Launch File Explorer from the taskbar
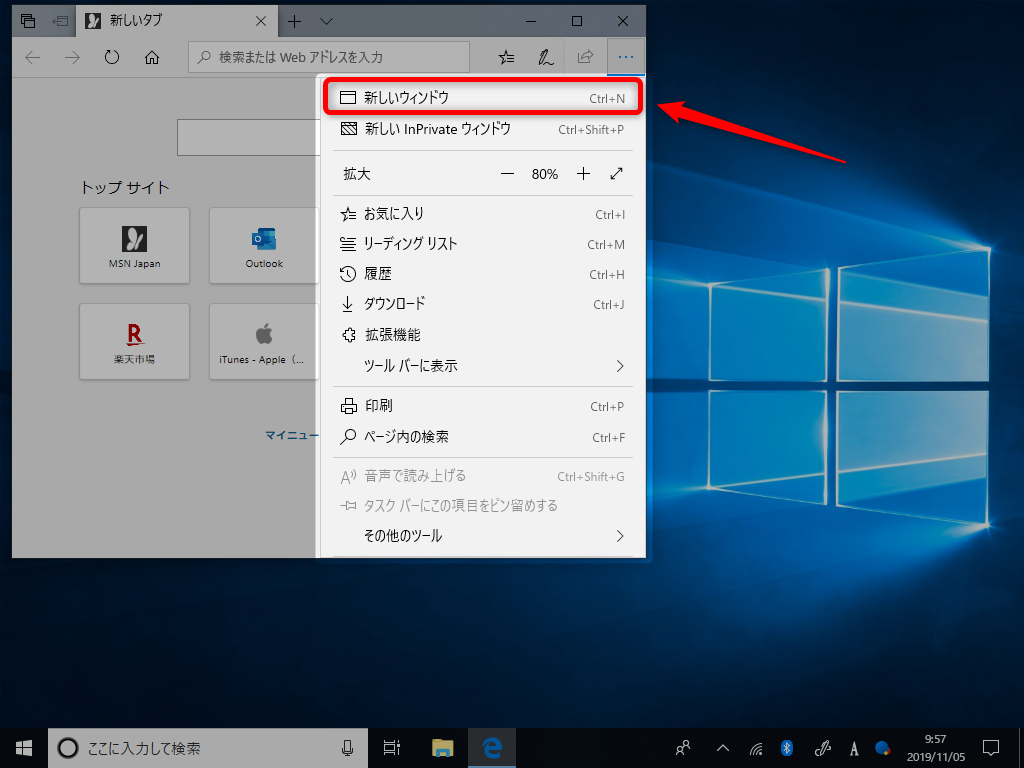This screenshot has height=768, width=1024. (x=441, y=747)
